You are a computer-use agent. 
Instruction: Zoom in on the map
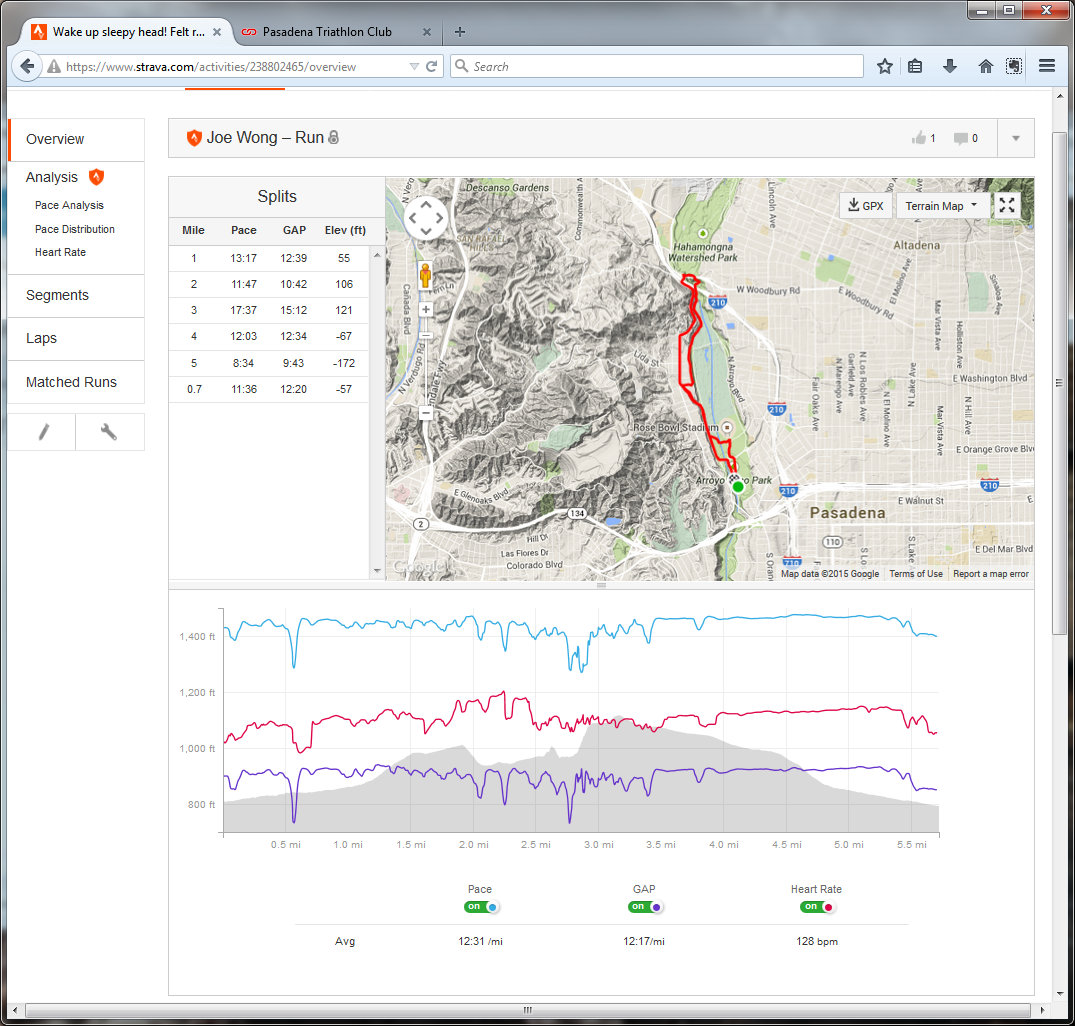pos(426,310)
